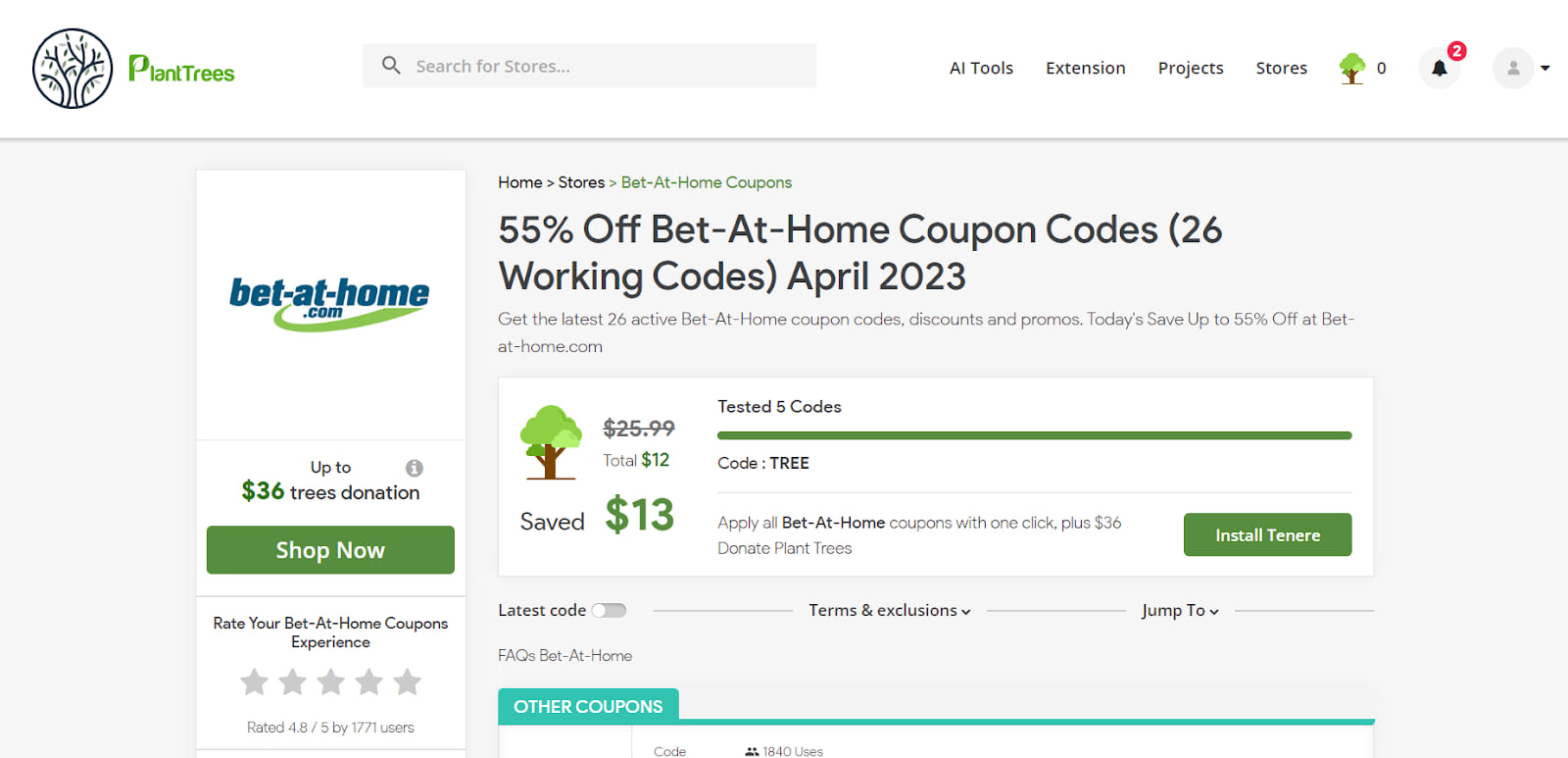
Task: Go to Stores breadcrumb link
Action: [x=581, y=182]
